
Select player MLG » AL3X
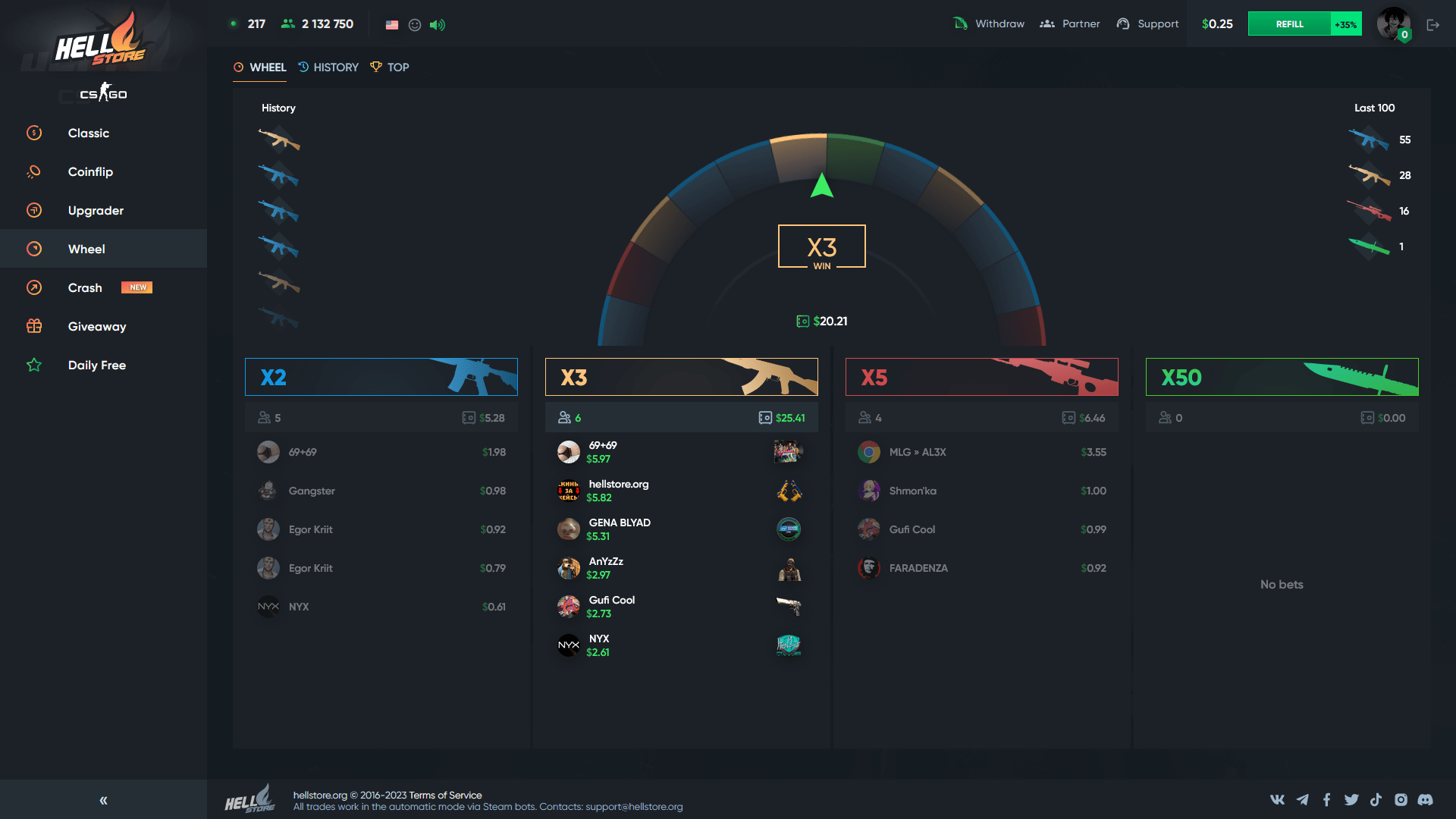point(982,452)
